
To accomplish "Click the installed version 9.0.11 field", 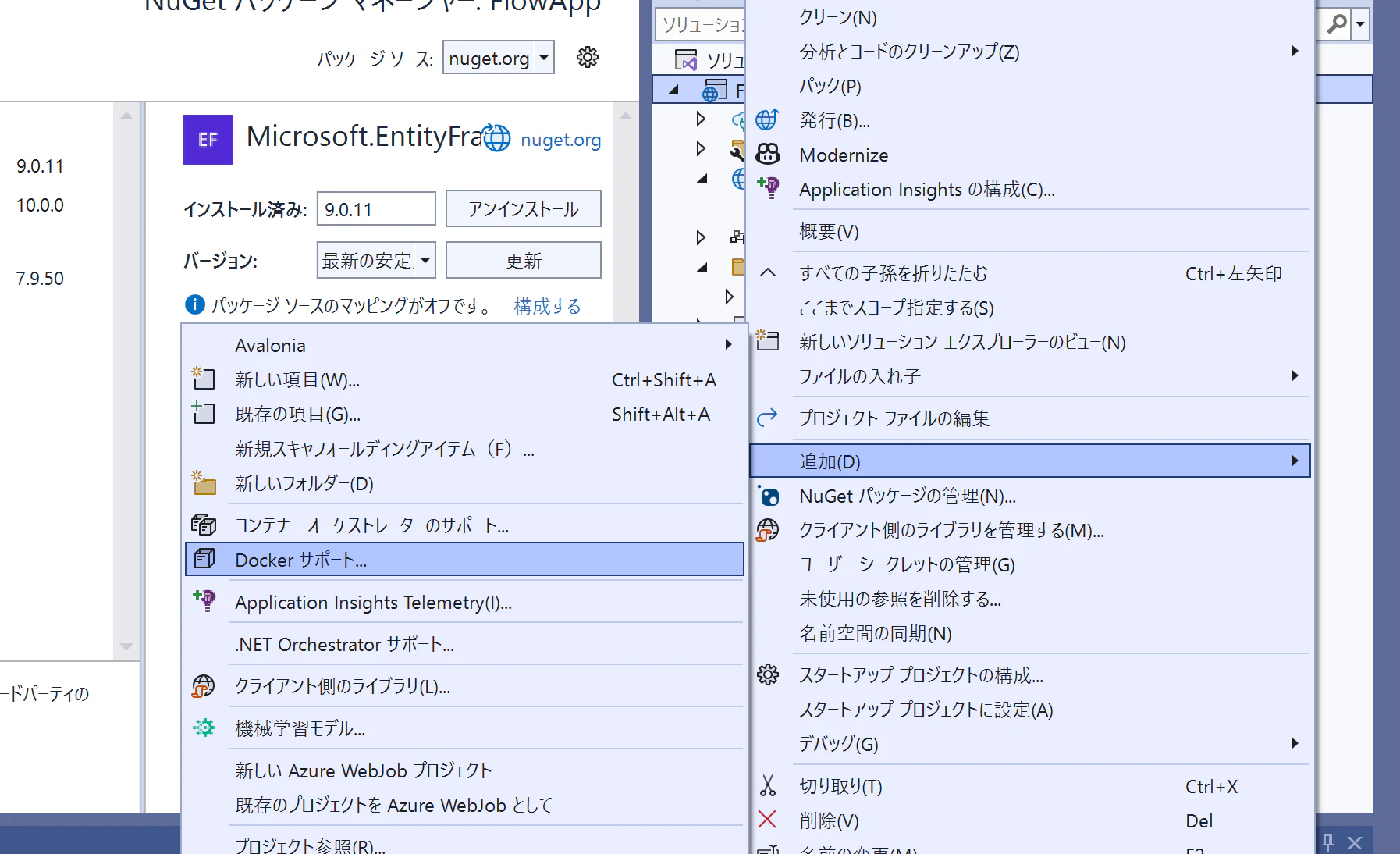I will [376, 208].
